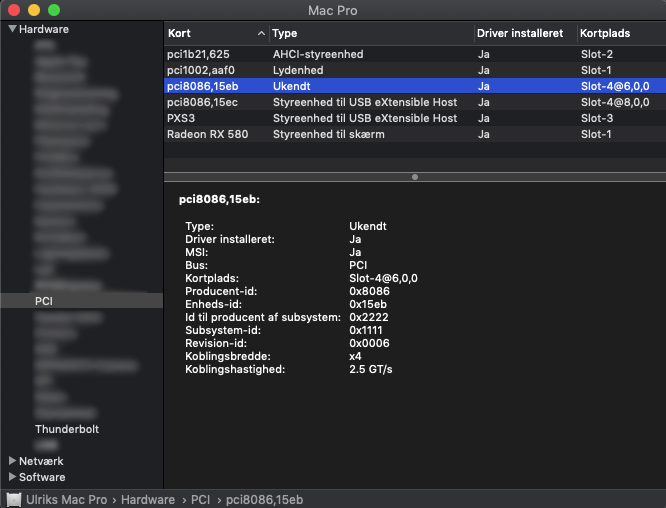Sort by the Kort column header

217,33
